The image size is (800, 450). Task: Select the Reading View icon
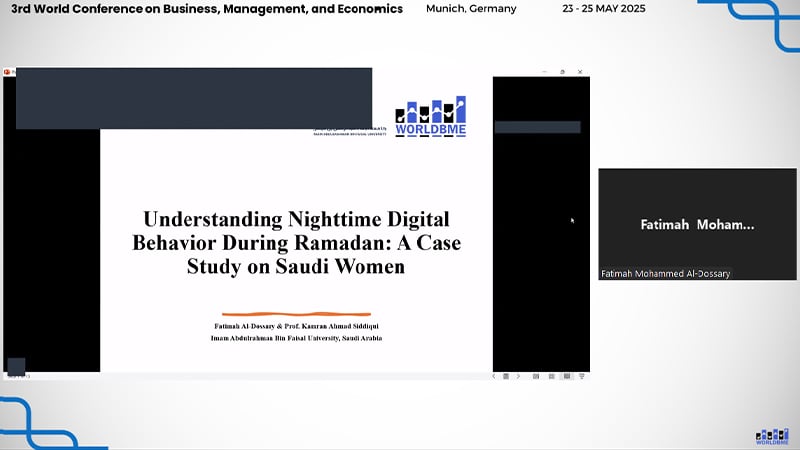[567, 376]
